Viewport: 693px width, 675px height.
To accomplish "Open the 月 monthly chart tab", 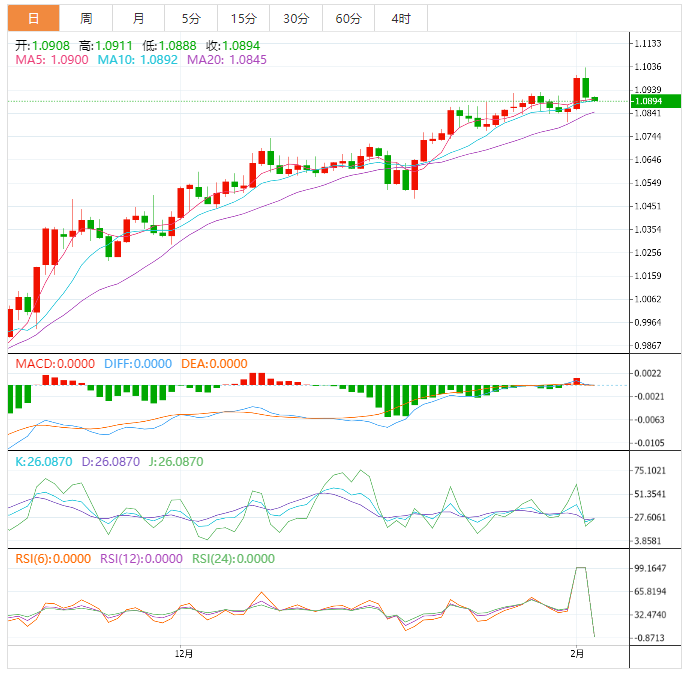I will [138, 18].
